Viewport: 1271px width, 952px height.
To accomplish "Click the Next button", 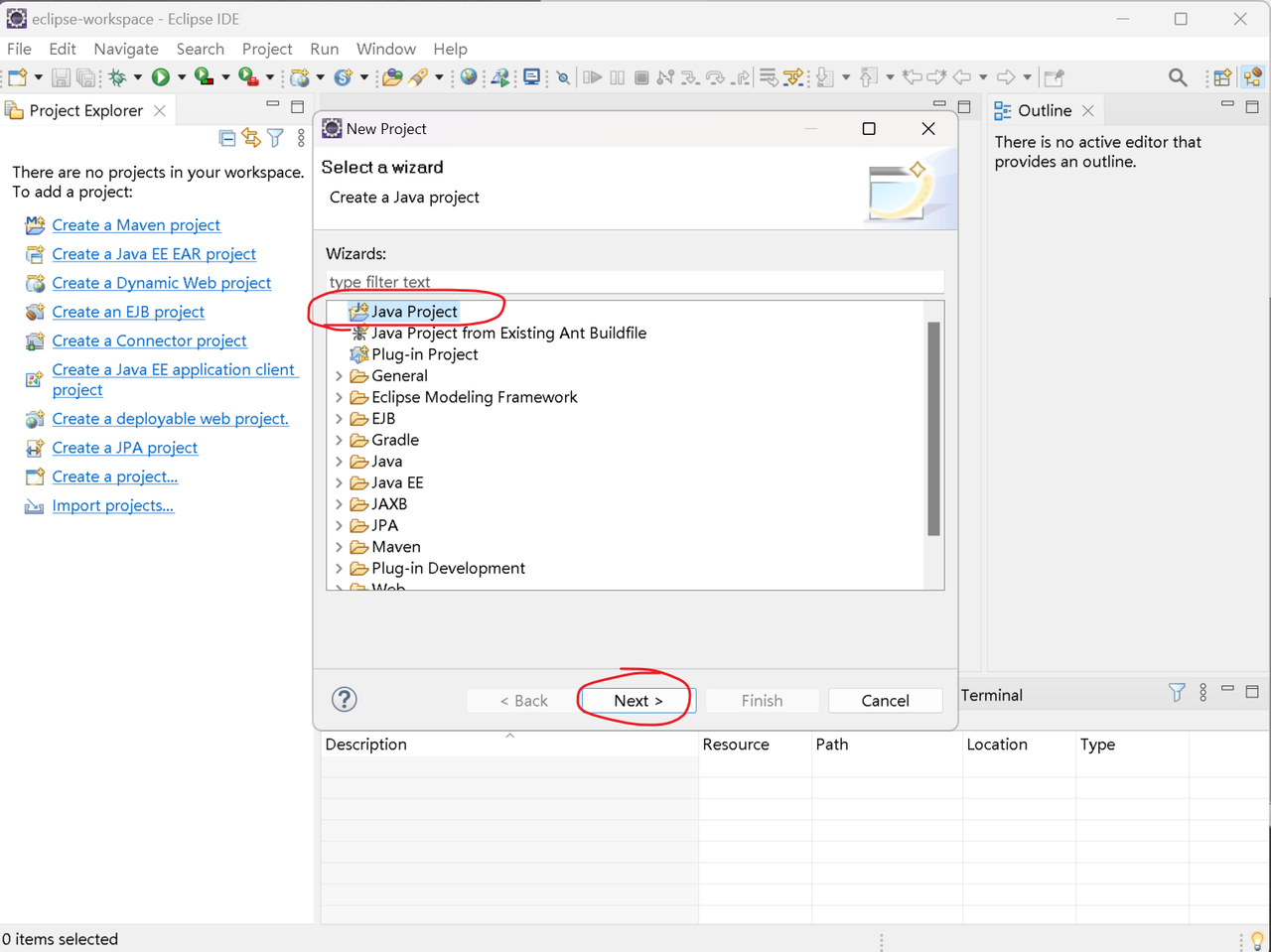I will pos(637,701).
